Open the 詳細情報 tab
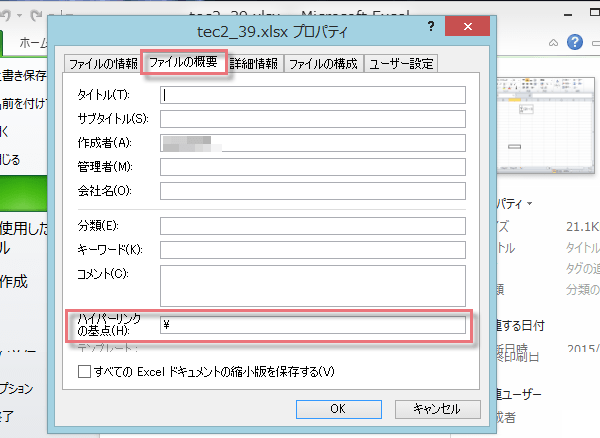The height and width of the screenshot is (438, 600). tap(255, 64)
